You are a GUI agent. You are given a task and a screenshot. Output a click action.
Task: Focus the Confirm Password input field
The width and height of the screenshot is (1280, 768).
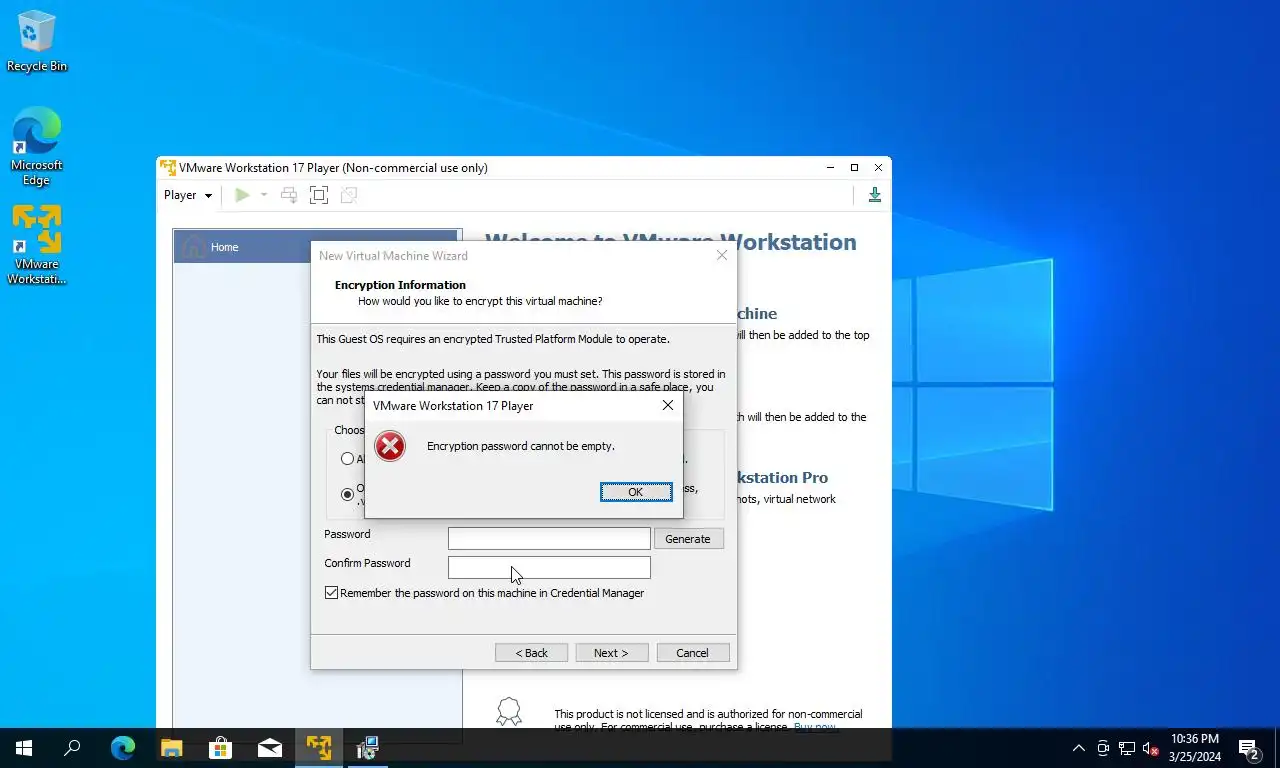click(549, 568)
